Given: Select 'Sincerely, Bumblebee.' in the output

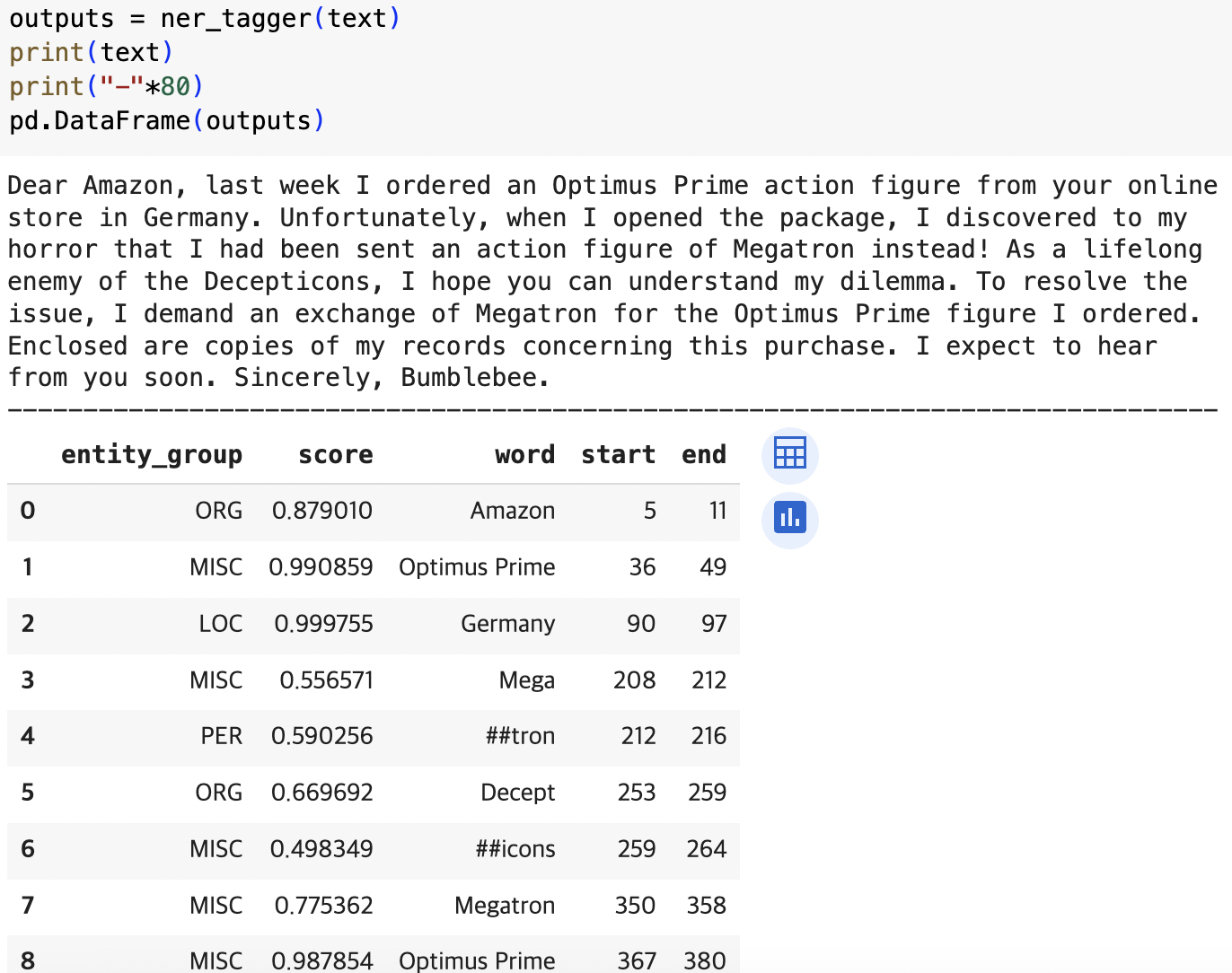Looking at the screenshot, I should coord(392,378).
